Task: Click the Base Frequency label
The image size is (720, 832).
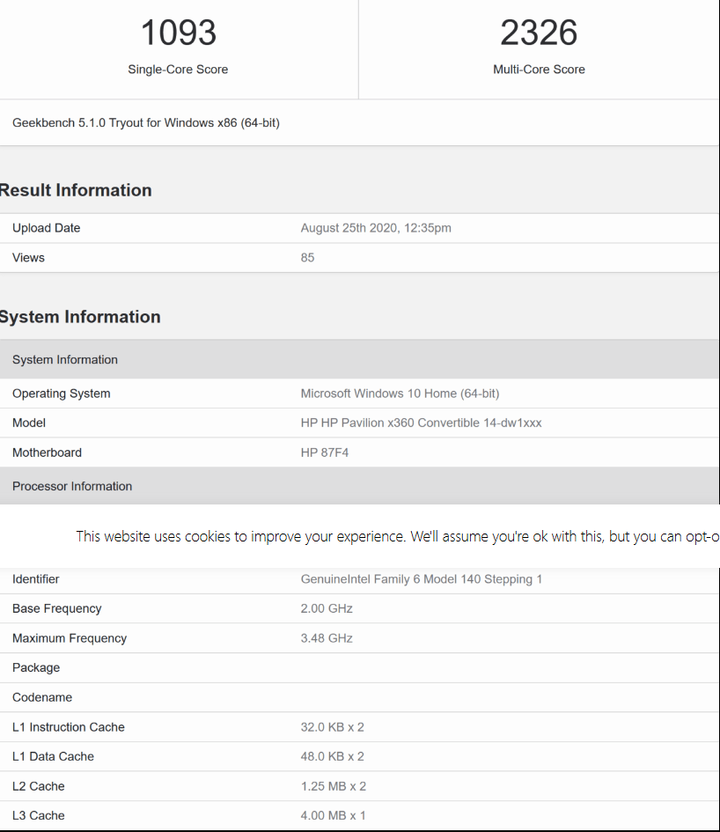Action: click(x=57, y=609)
